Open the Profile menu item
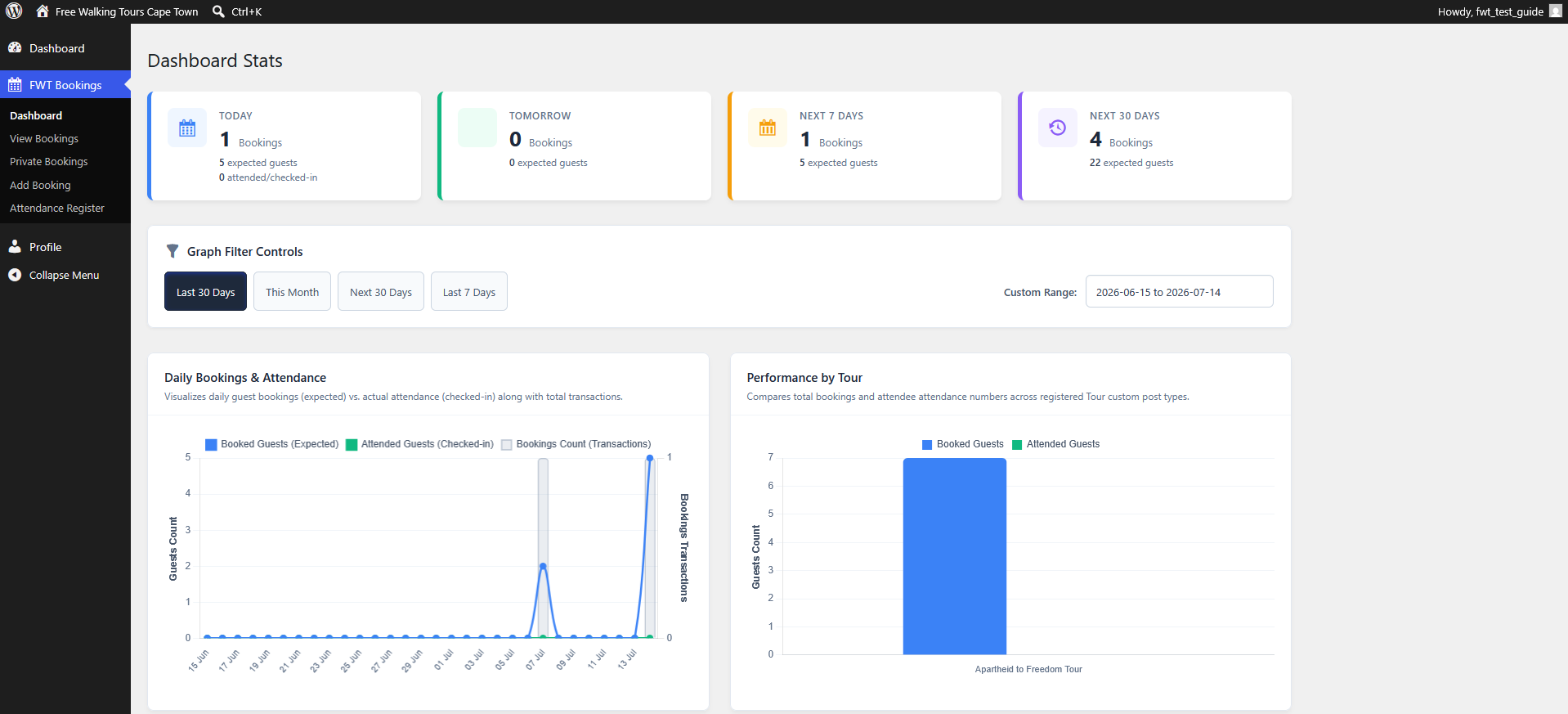The height and width of the screenshot is (714, 1568). coord(65,247)
